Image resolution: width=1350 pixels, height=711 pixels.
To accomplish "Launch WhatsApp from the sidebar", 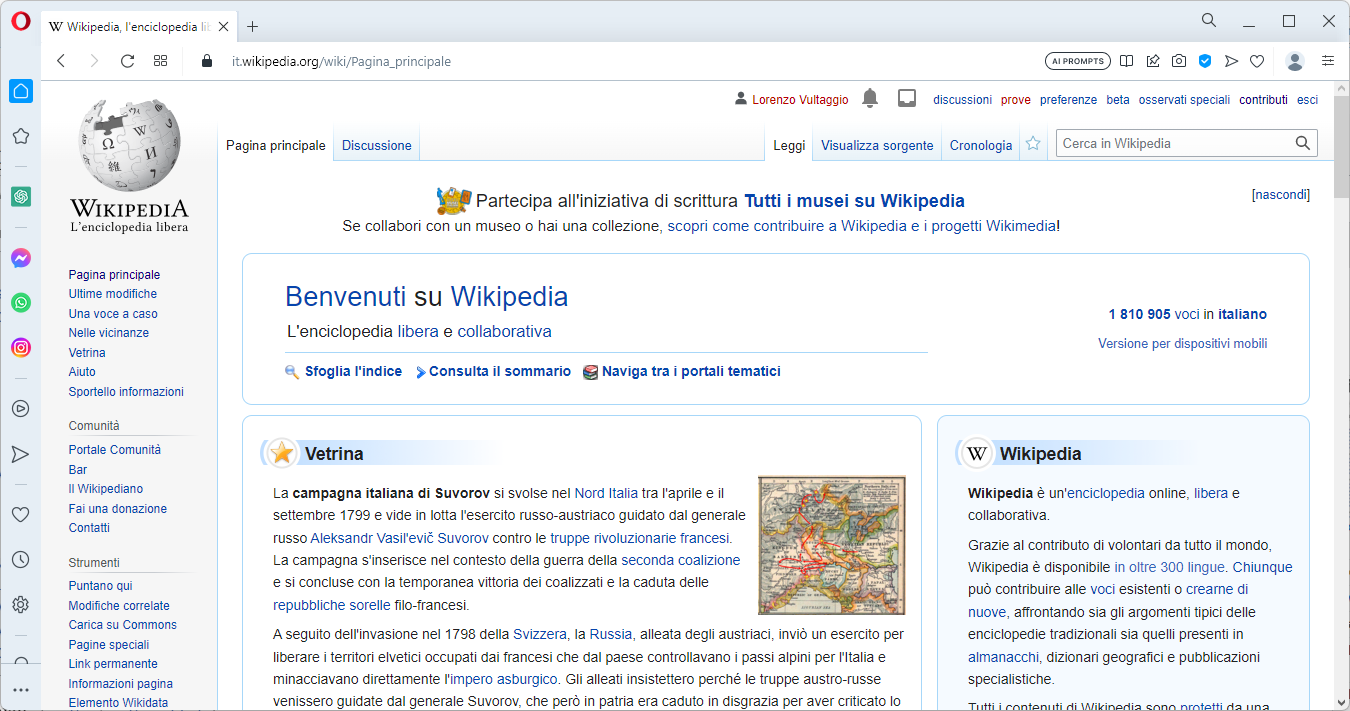I will [x=21, y=302].
